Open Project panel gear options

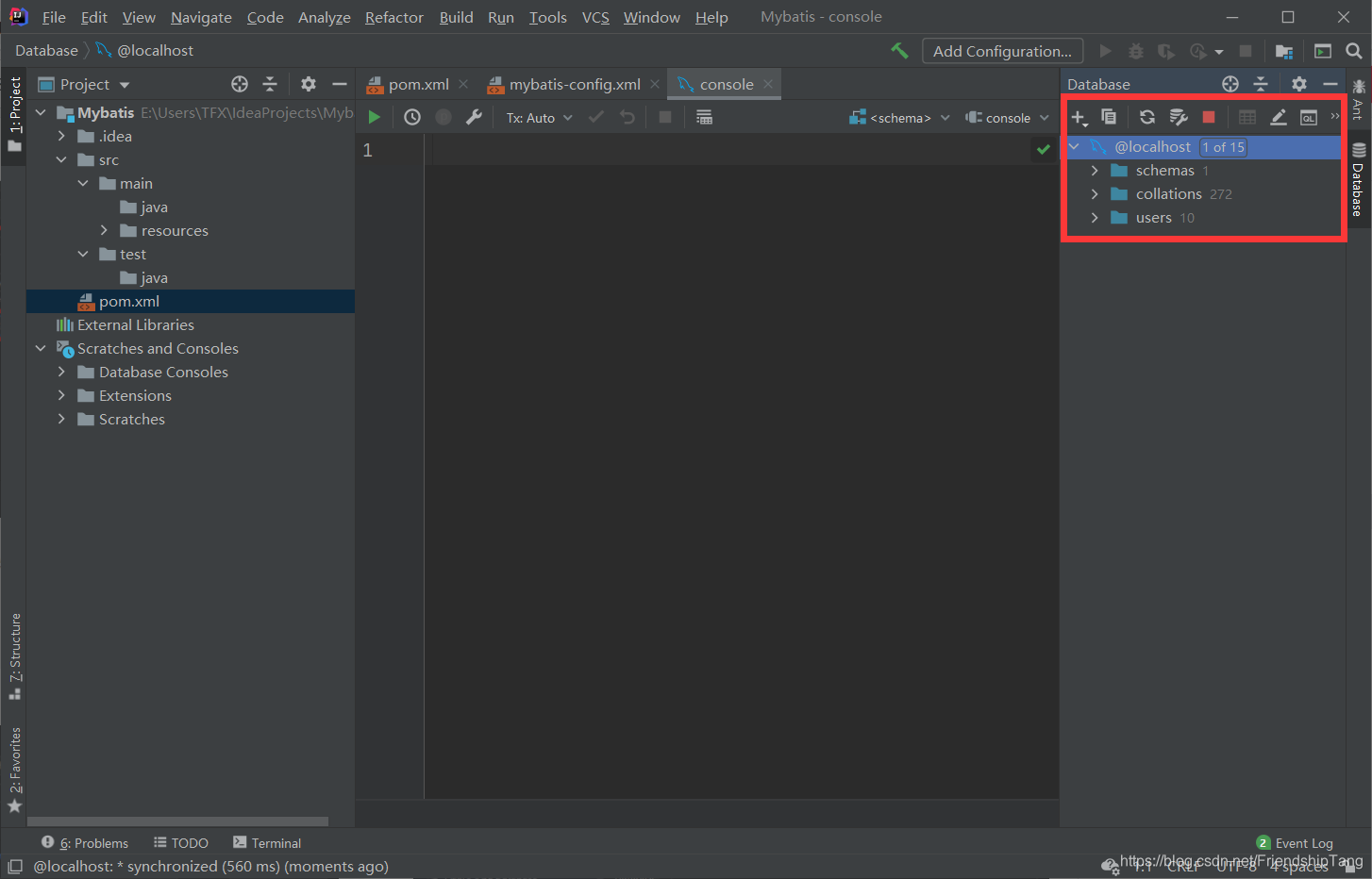pos(309,84)
